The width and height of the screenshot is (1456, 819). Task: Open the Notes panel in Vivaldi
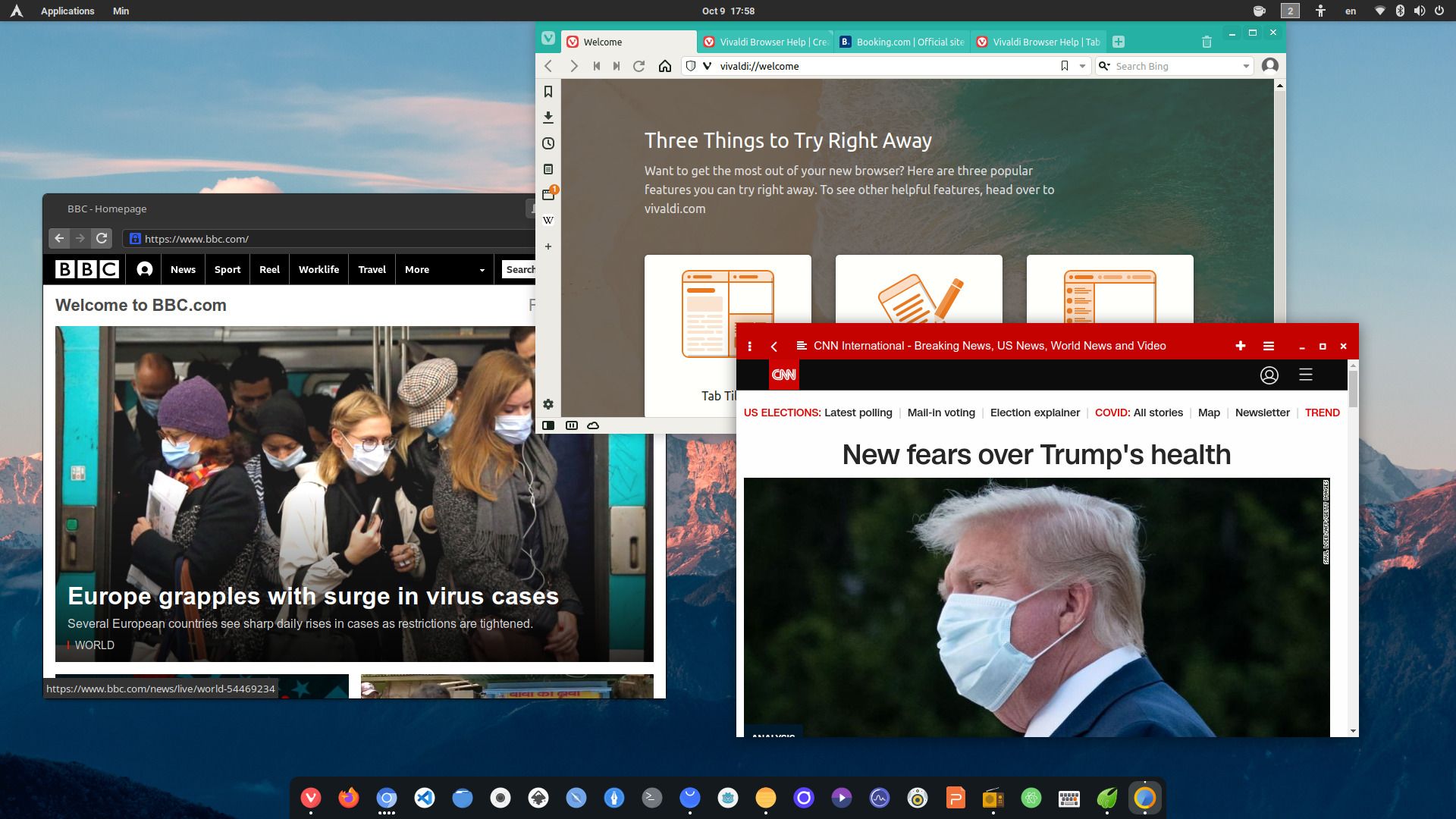(x=548, y=169)
